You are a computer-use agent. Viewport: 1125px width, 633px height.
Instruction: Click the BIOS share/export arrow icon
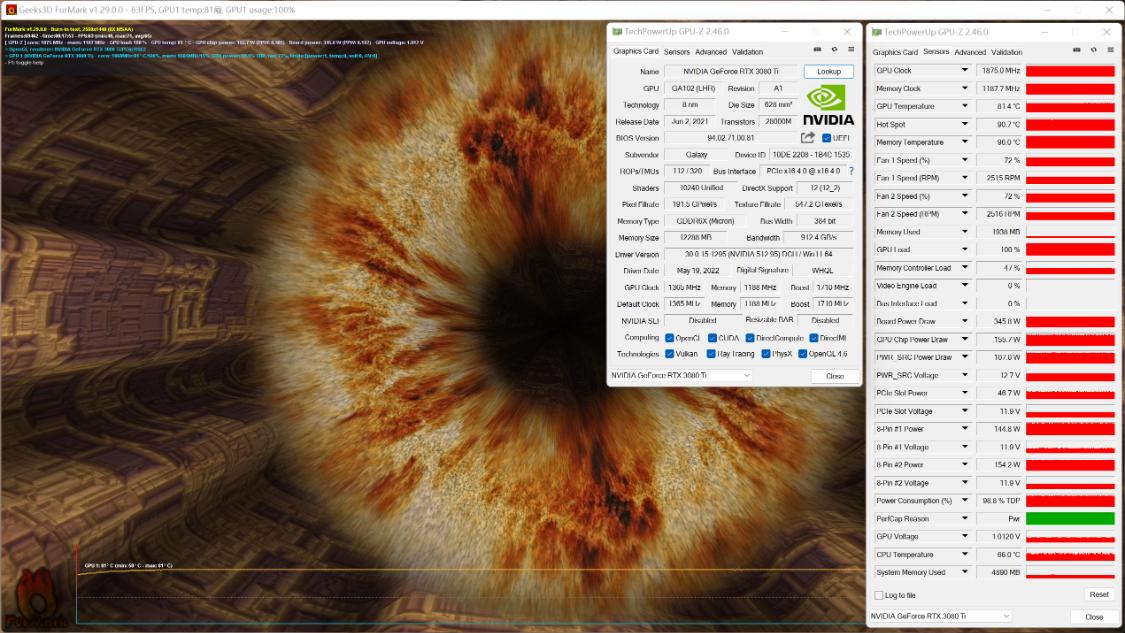[808, 138]
